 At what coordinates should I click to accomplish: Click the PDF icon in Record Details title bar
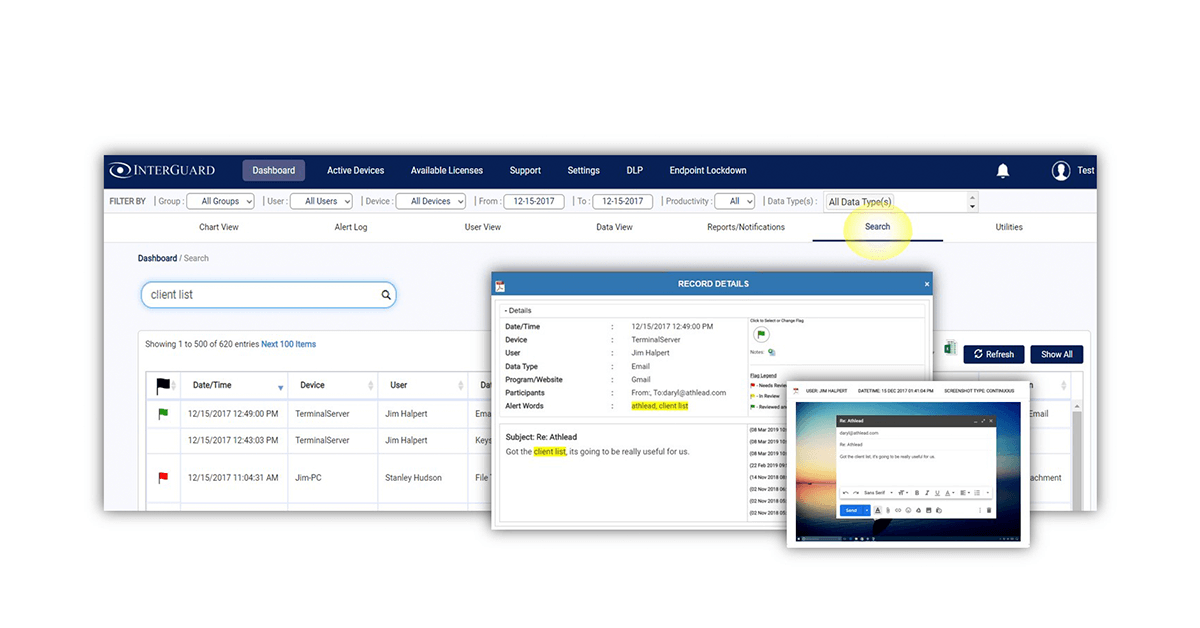500,285
